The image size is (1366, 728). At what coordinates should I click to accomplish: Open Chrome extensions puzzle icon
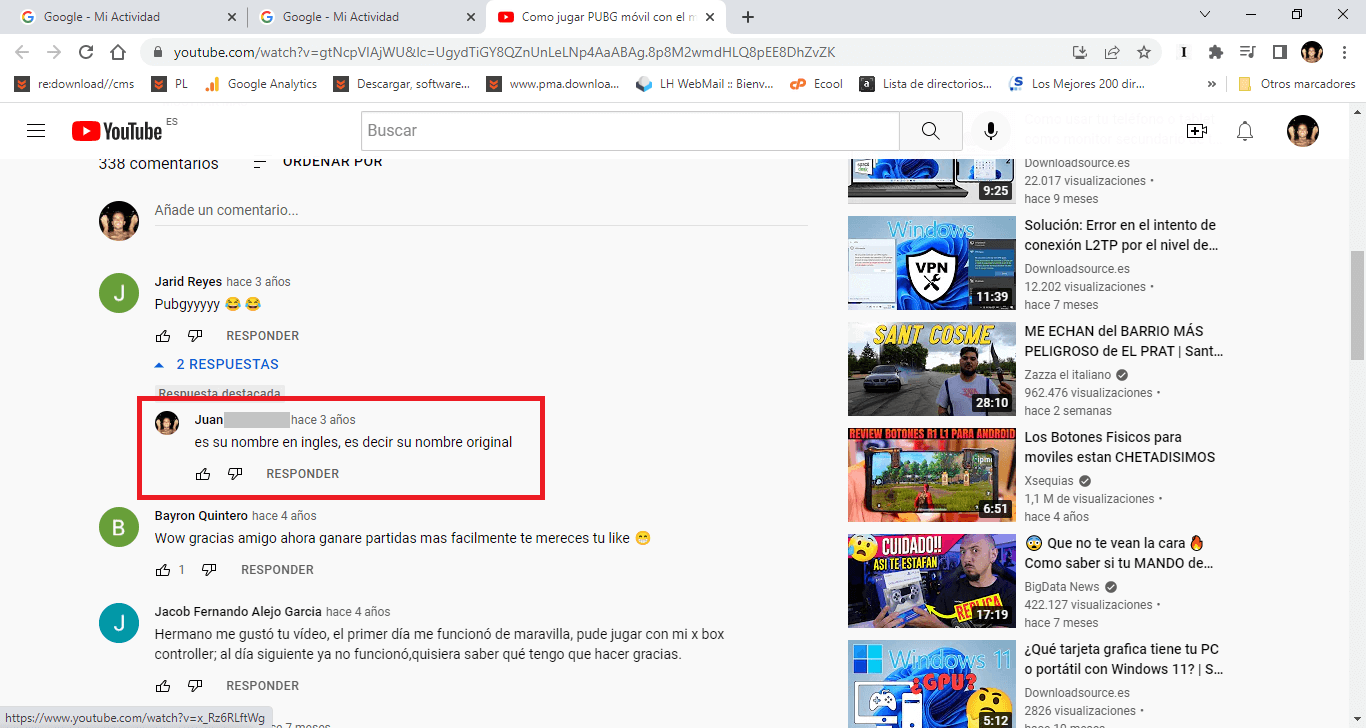click(x=1216, y=52)
